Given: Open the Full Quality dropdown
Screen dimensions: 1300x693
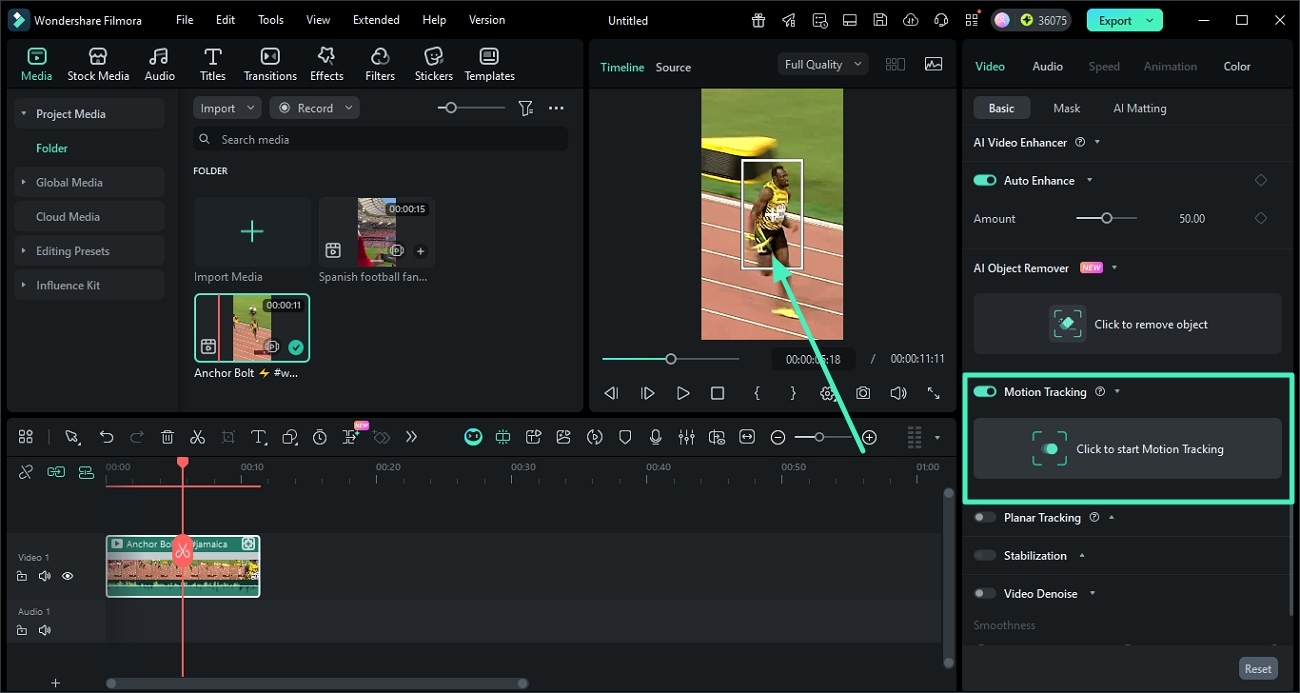Looking at the screenshot, I should coord(822,63).
